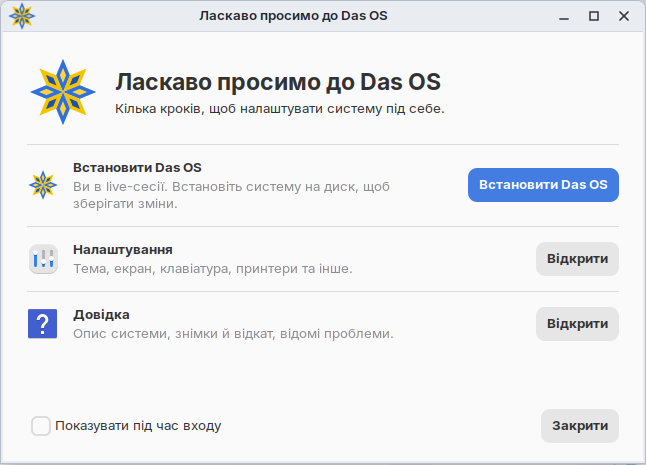
Task: Click the Показувати під час входу label
Action: tap(138, 425)
